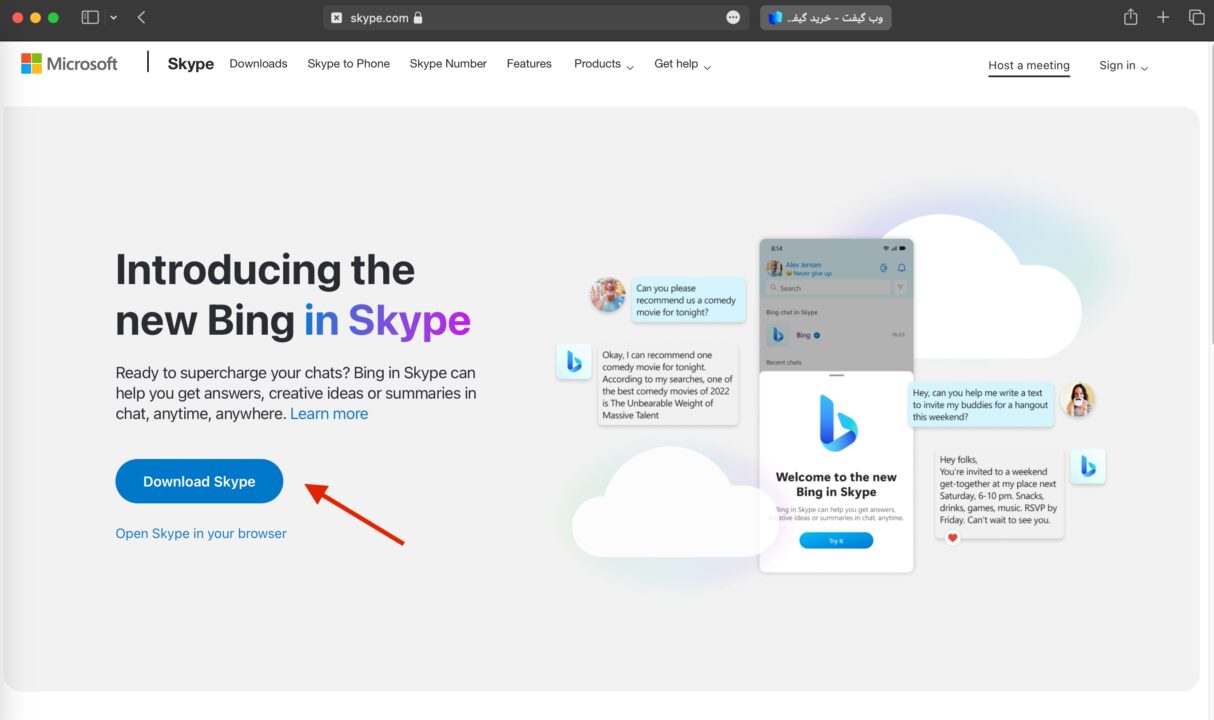Click the 'Can you please recommend us a comedy' bubble
The height and width of the screenshot is (720, 1214).
point(690,300)
